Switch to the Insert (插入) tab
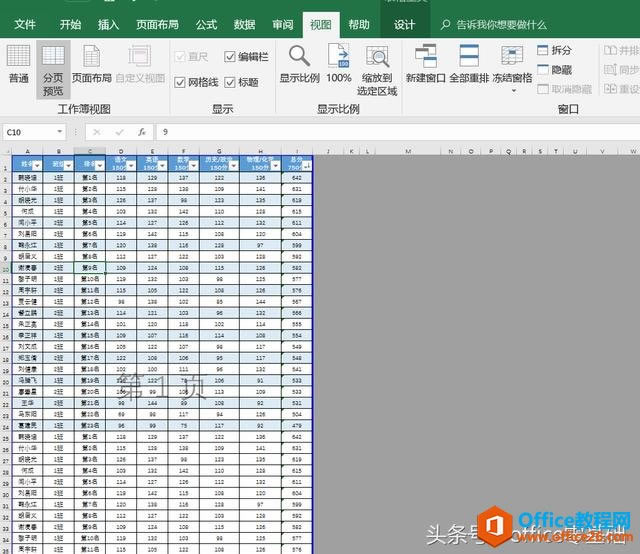Viewport: 640px width, 554px height. tap(108, 25)
